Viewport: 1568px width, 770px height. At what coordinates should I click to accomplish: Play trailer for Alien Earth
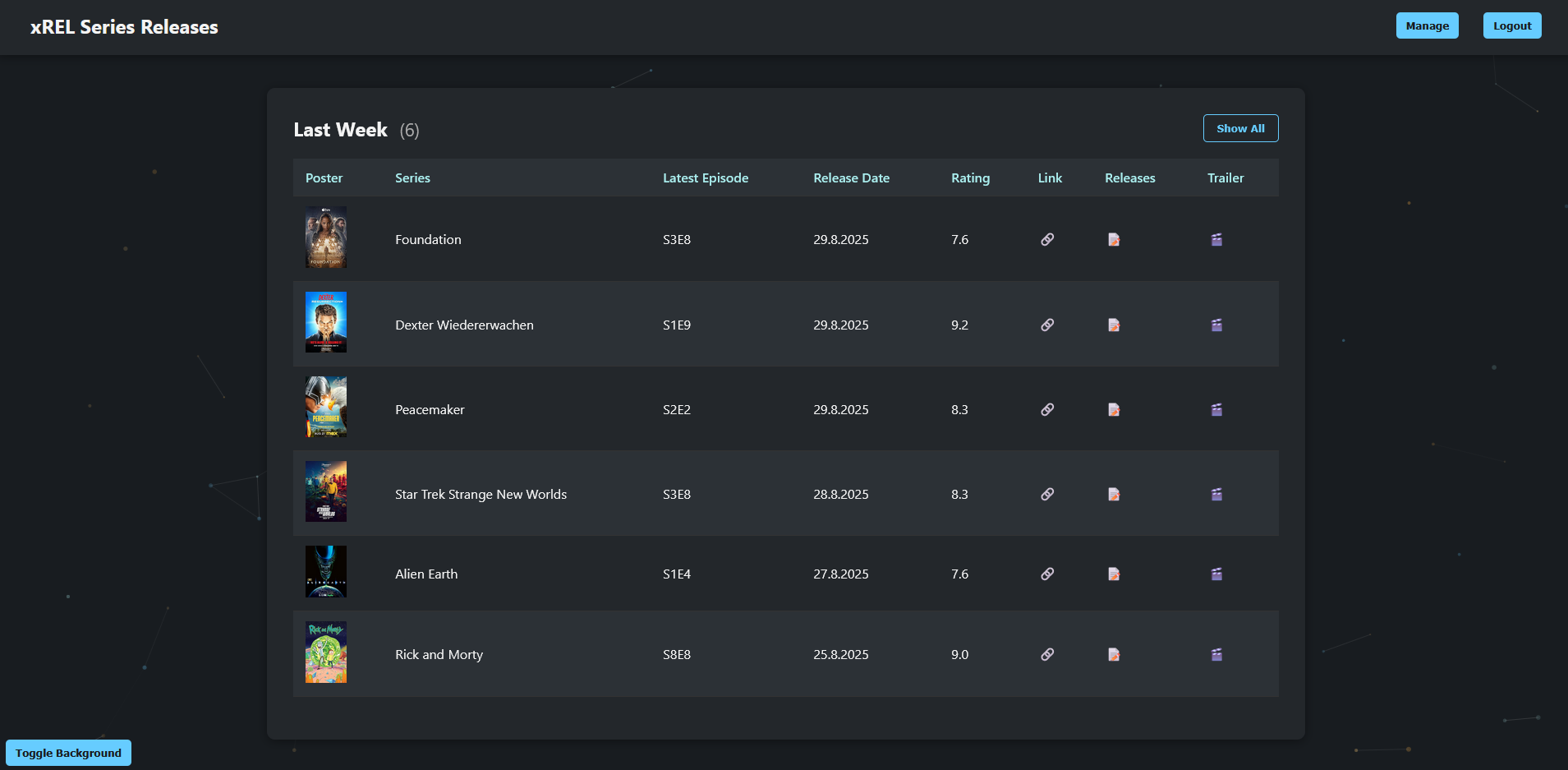click(x=1216, y=574)
